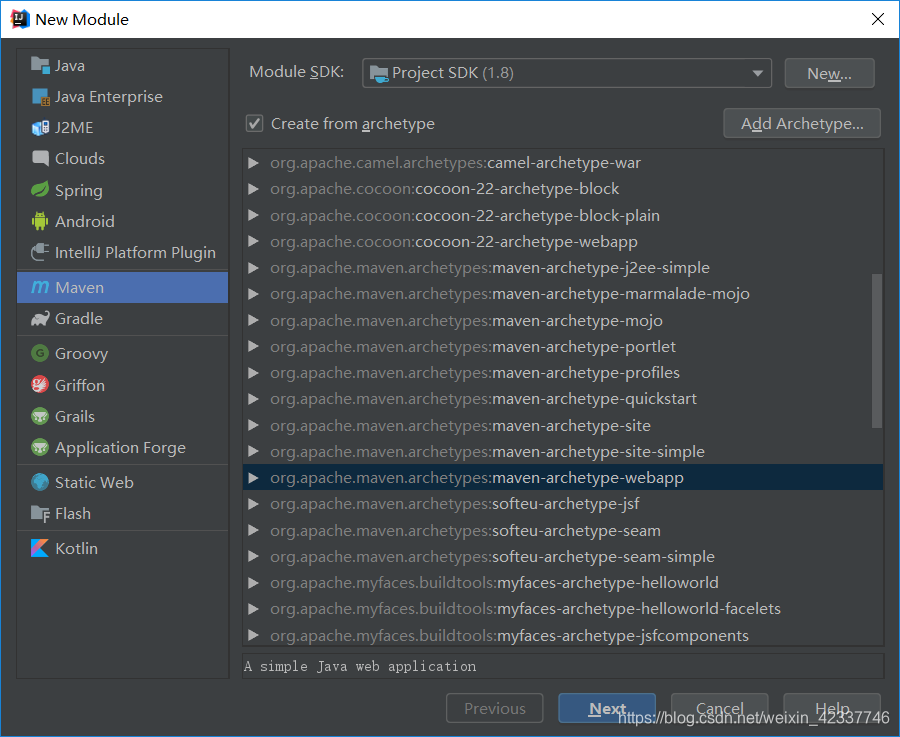The width and height of the screenshot is (900, 737).
Task: Select the Griffon icon
Action: [x=40, y=385]
